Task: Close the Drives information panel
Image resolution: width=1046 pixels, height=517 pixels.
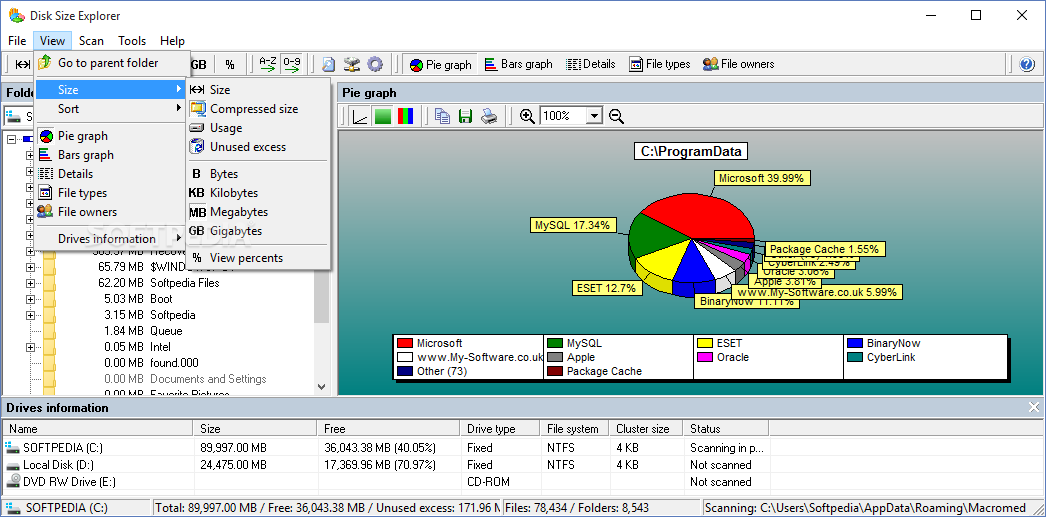Action: [1034, 408]
